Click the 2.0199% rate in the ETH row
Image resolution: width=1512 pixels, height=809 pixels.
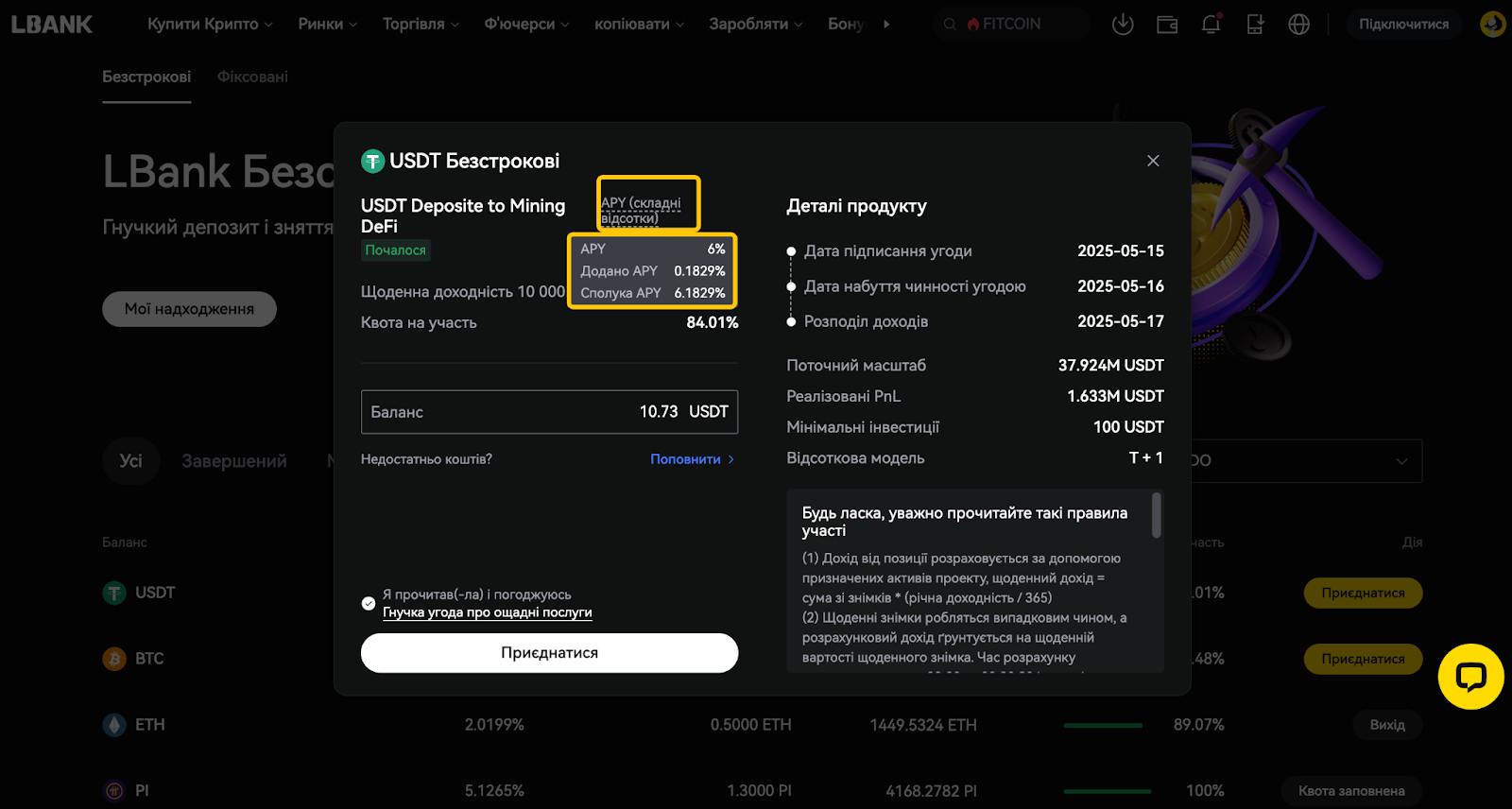[x=494, y=725]
